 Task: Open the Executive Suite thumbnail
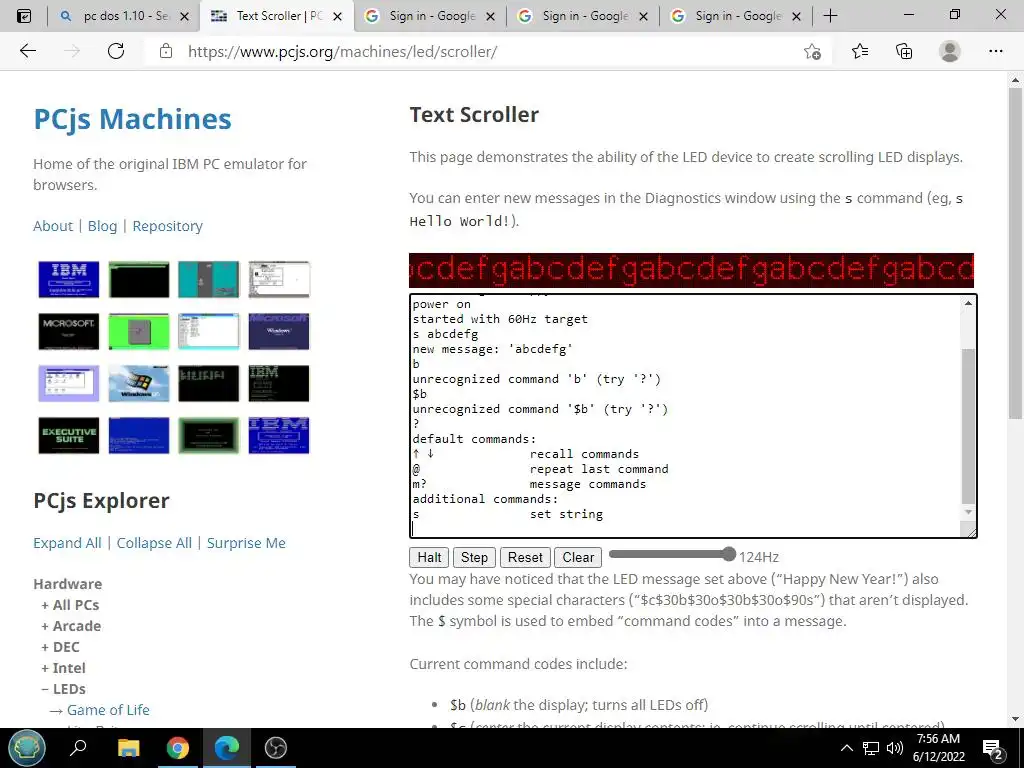click(x=69, y=435)
